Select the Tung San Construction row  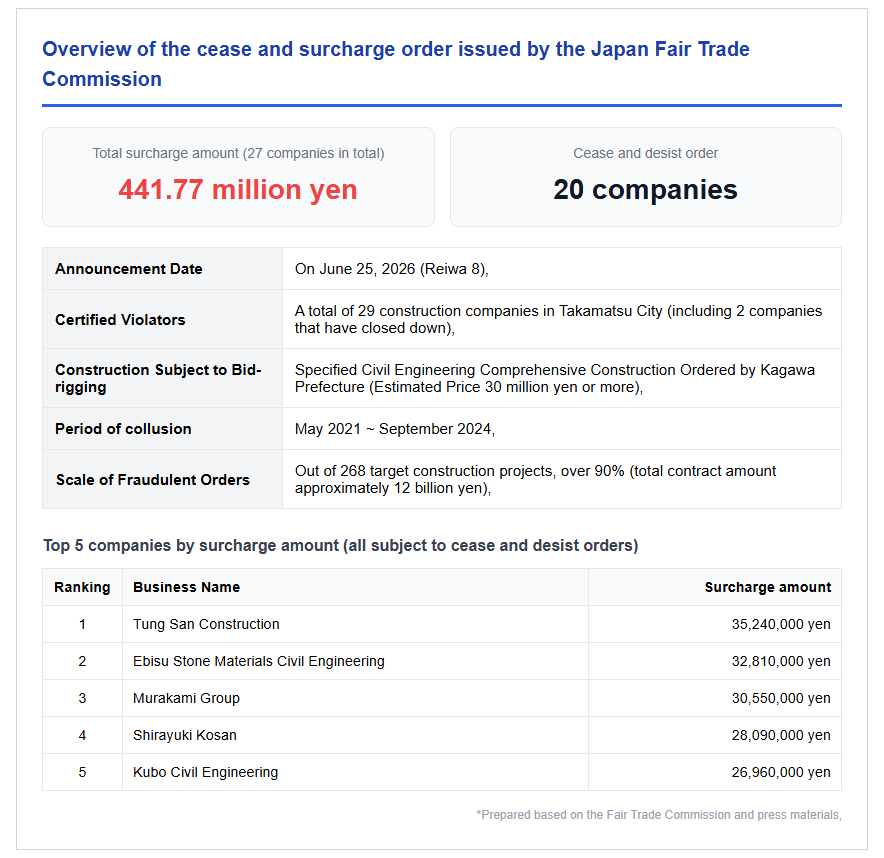click(442, 625)
